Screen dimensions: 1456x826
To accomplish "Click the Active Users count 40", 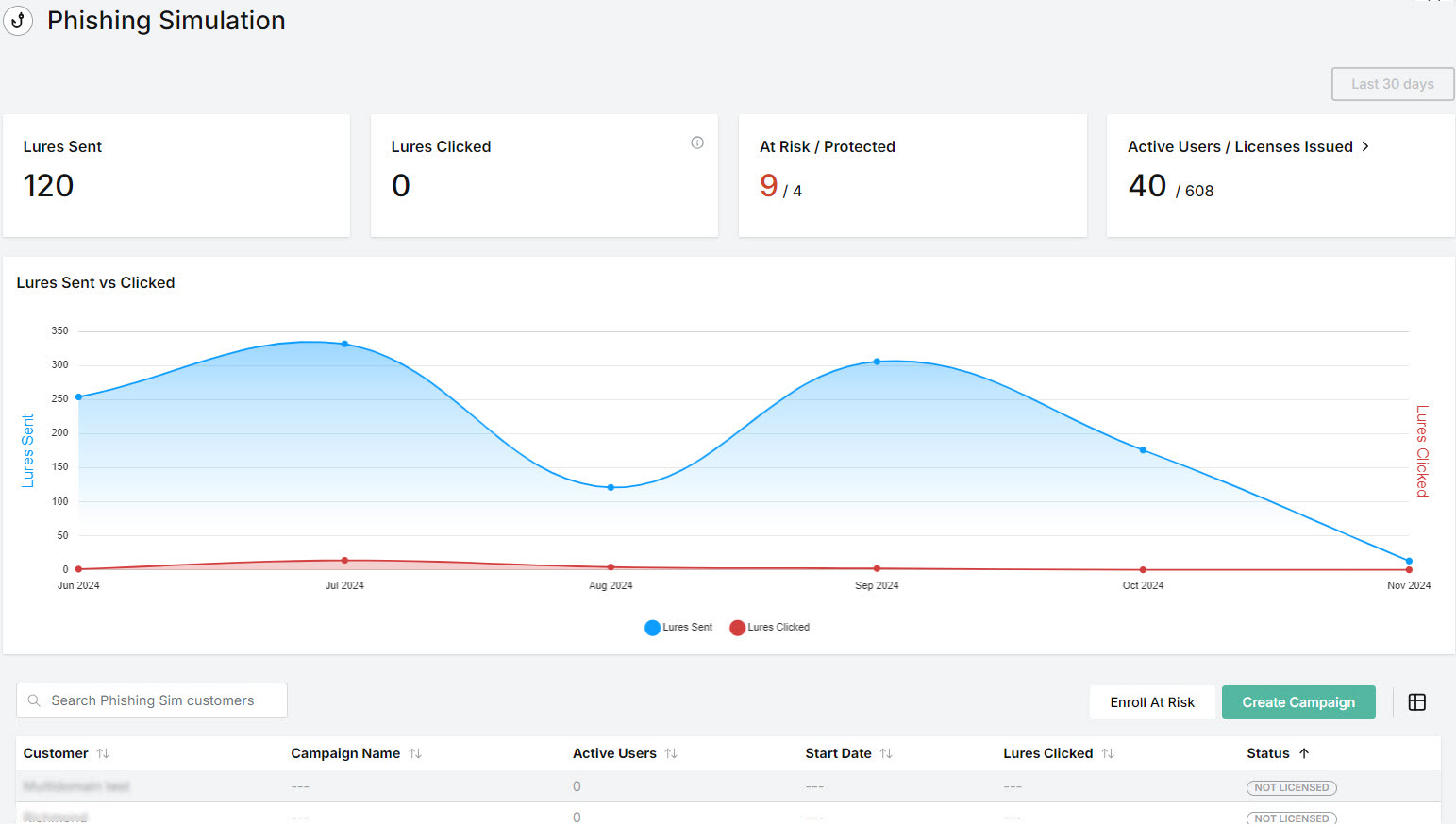I will pyautogui.click(x=1147, y=186).
